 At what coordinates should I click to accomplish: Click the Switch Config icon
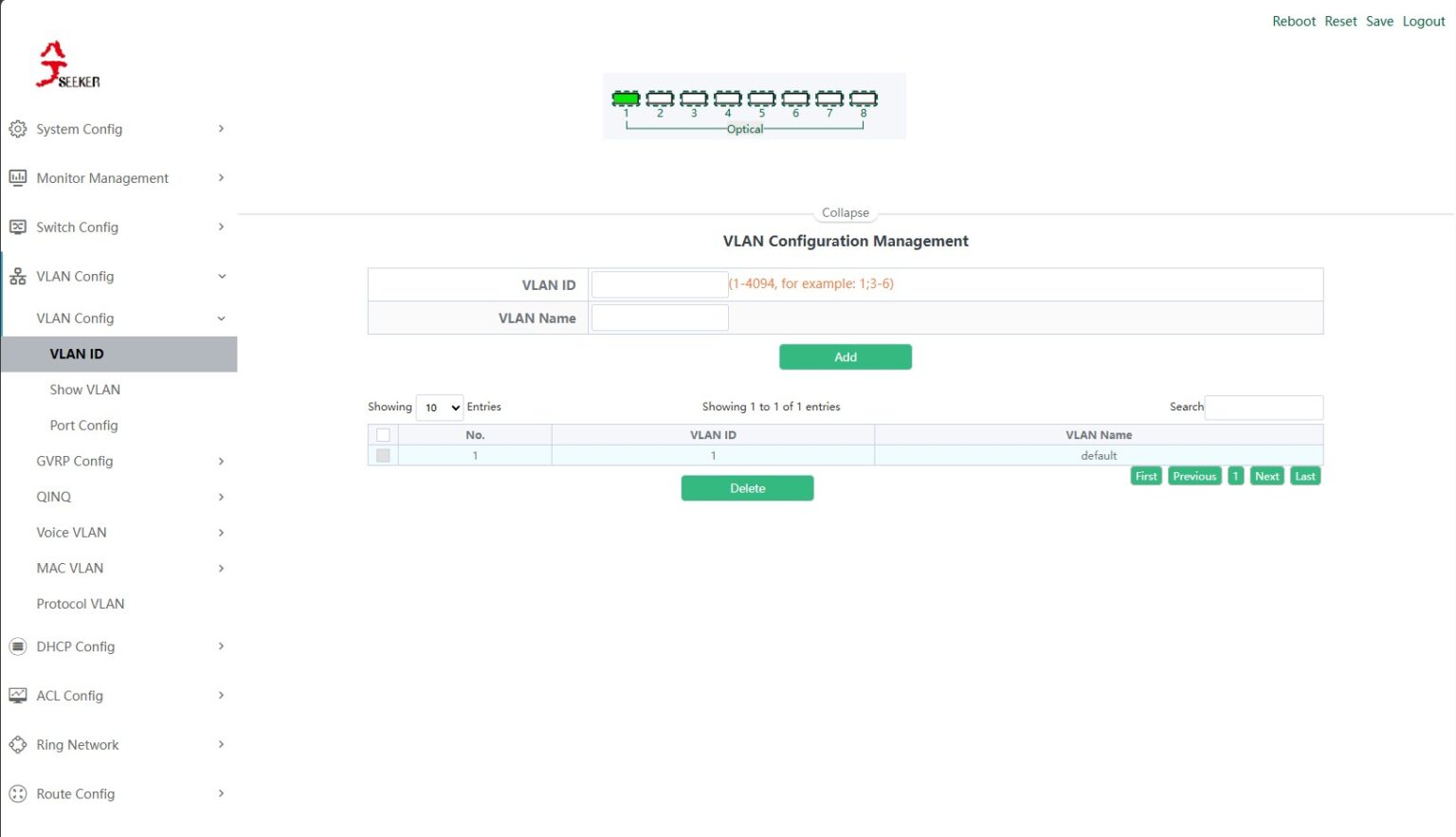click(17, 227)
